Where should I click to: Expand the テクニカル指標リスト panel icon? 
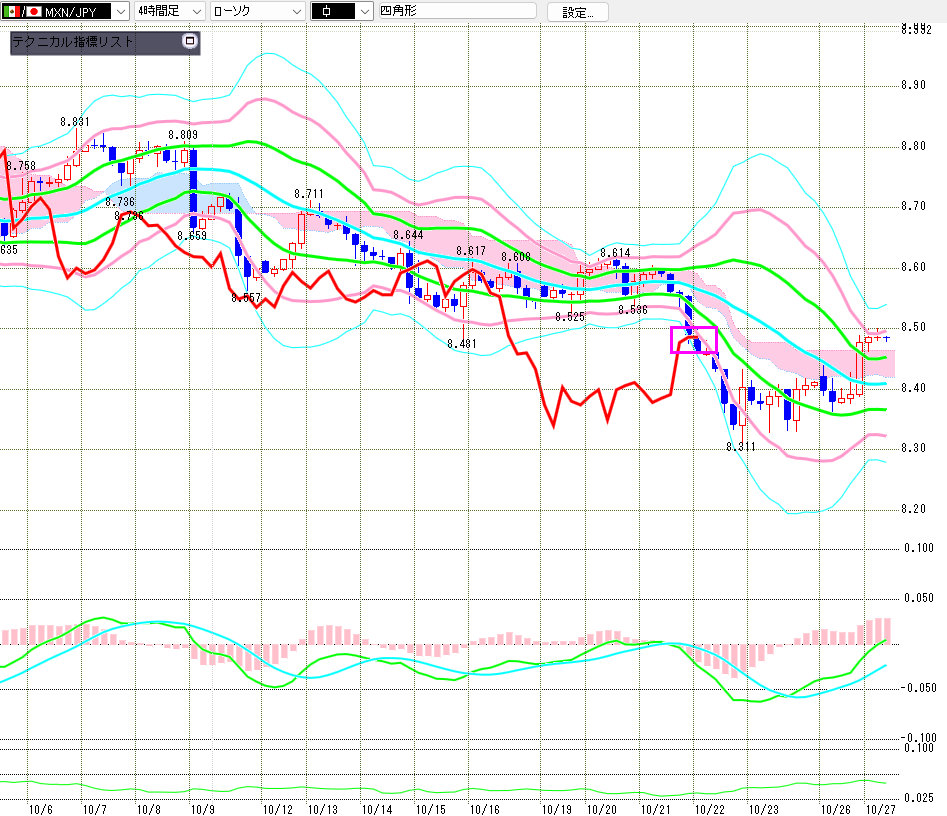pos(190,41)
